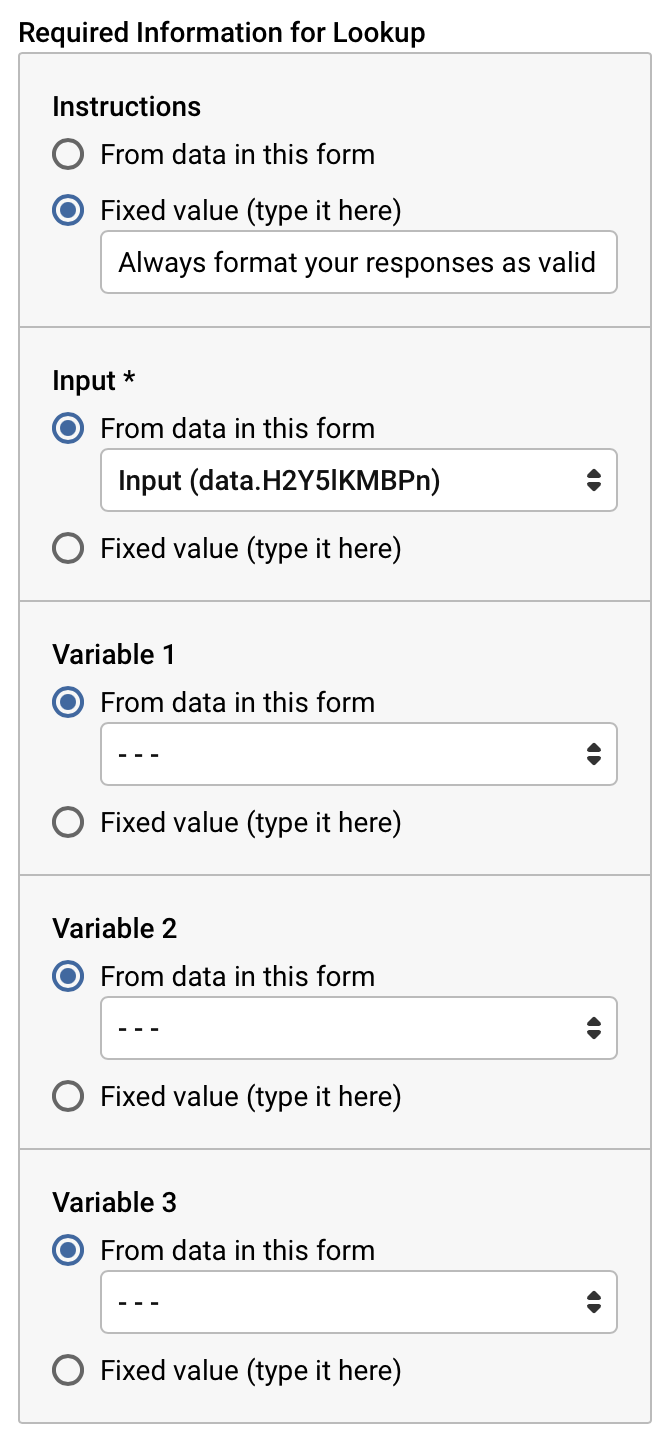672x1440 pixels.
Task: Click the arrows icon in Variable 1 dropdown
Action: (x=594, y=755)
